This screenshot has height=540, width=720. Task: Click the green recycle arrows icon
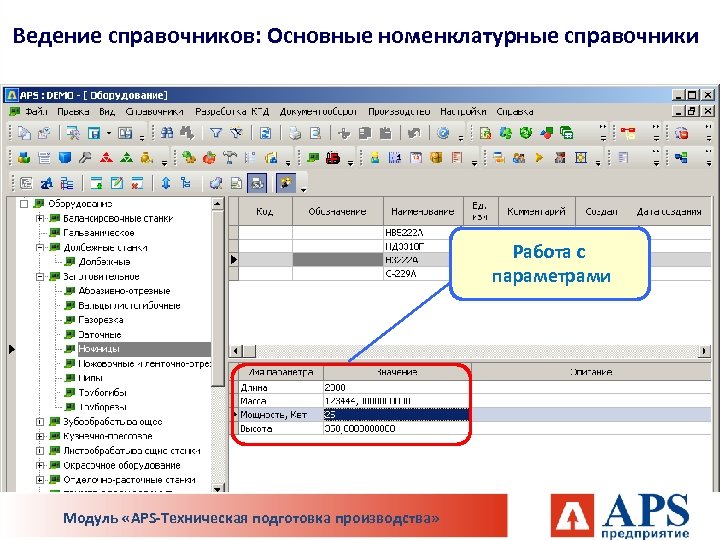click(x=526, y=133)
